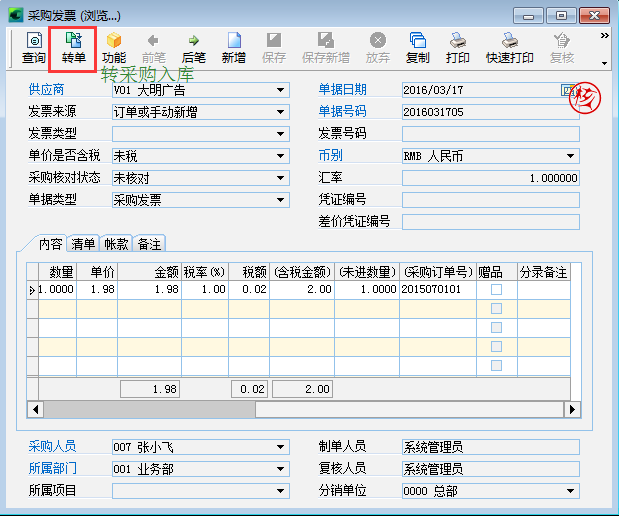Click the scrollbar right arrow
The image size is (619, 516).
(572, 410)
